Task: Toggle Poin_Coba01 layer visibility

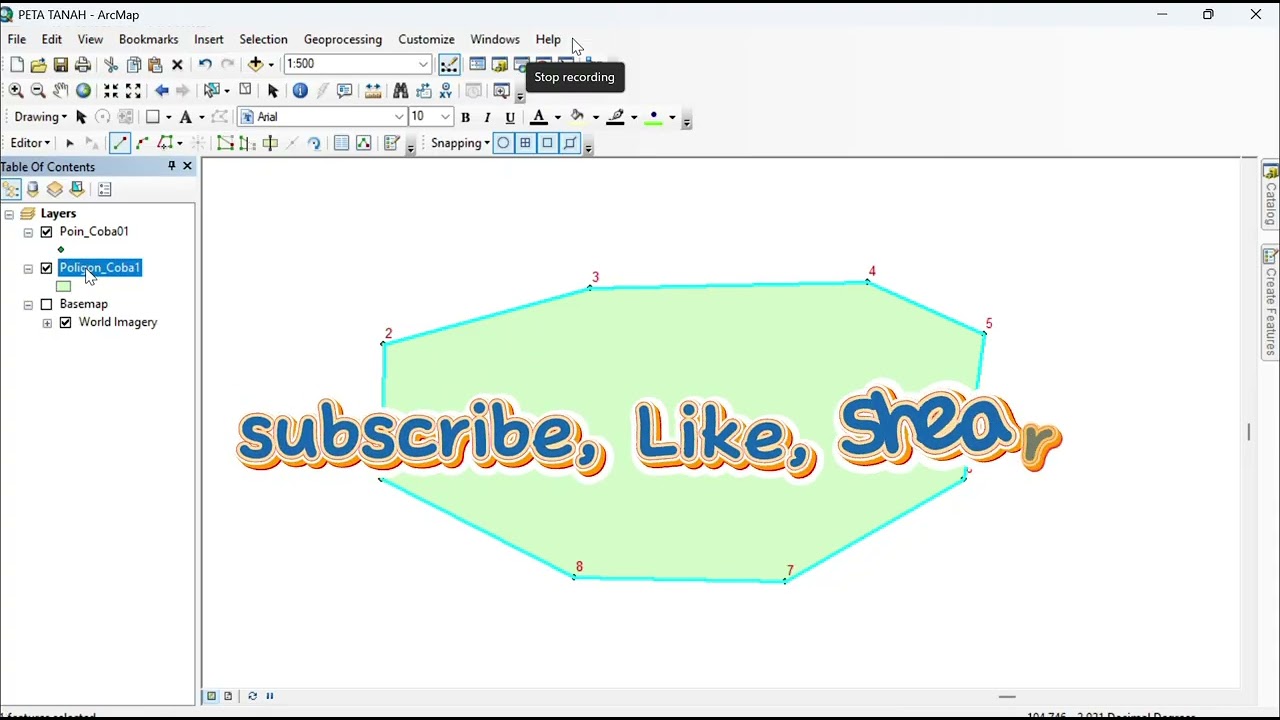Action: coord(46,232)
